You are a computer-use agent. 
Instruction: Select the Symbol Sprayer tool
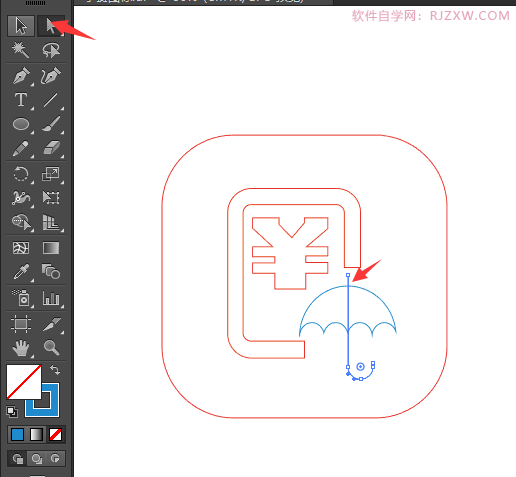21,298
